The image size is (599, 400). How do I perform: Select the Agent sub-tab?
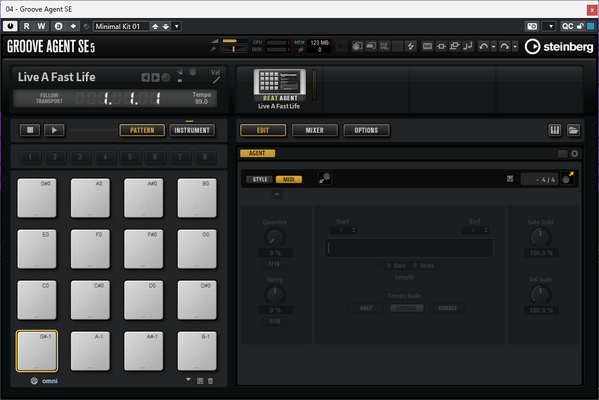[x=257, y=153]
